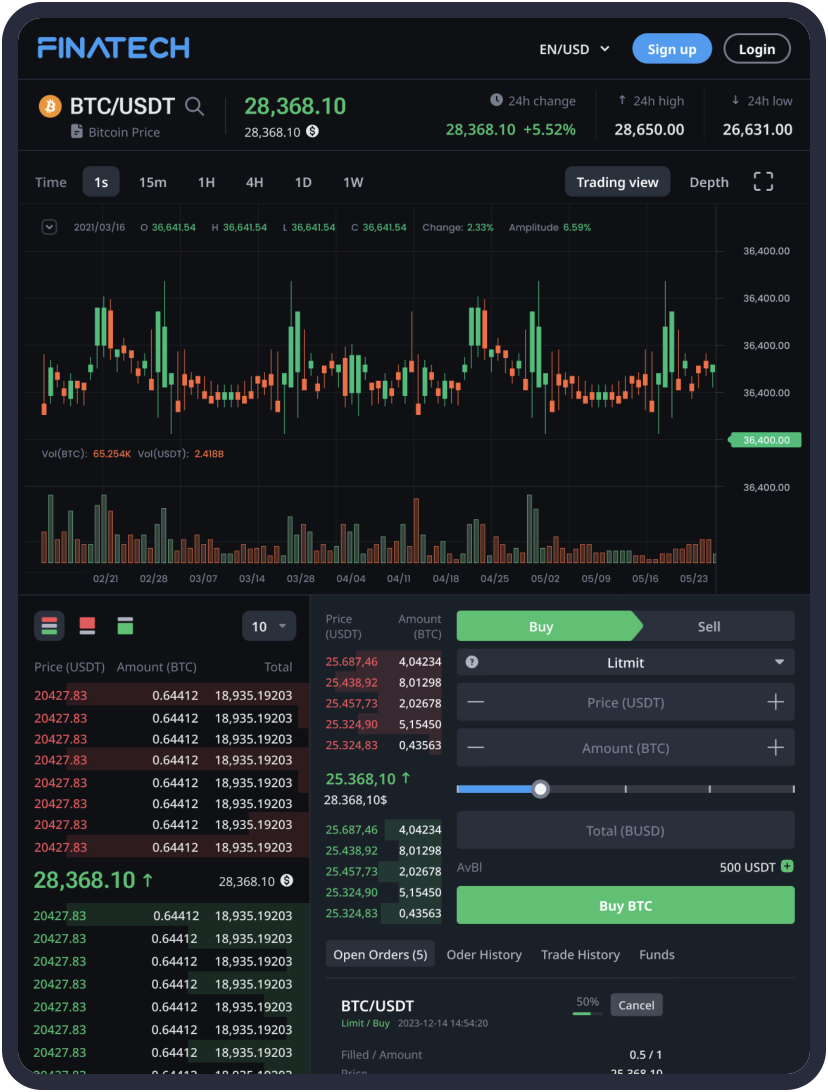Image resolution: width=828 pixels, height=1092 pixels.
Task: Click the Amount (BTC) input field
Action: click(x=625, y=748)
